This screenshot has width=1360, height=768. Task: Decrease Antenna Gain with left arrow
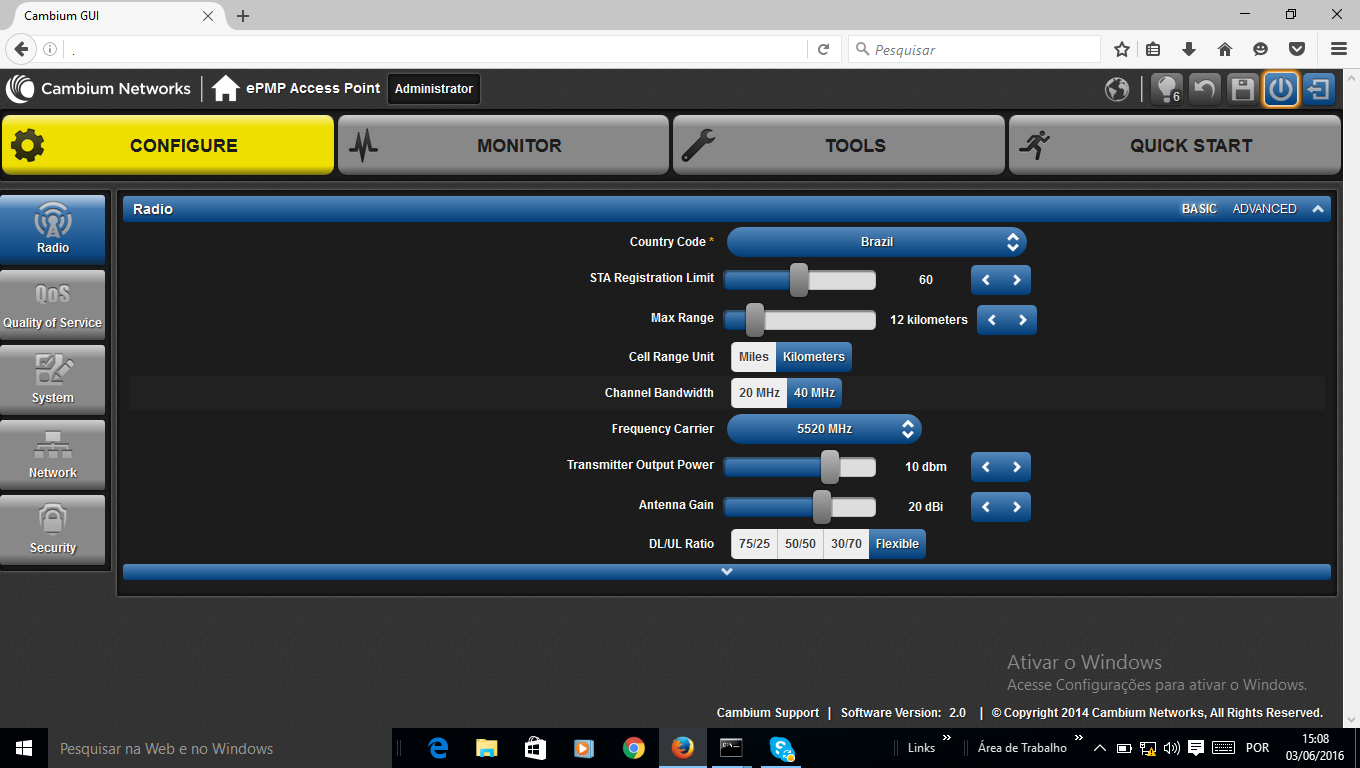pyautogui.click(x=986, y=507)
